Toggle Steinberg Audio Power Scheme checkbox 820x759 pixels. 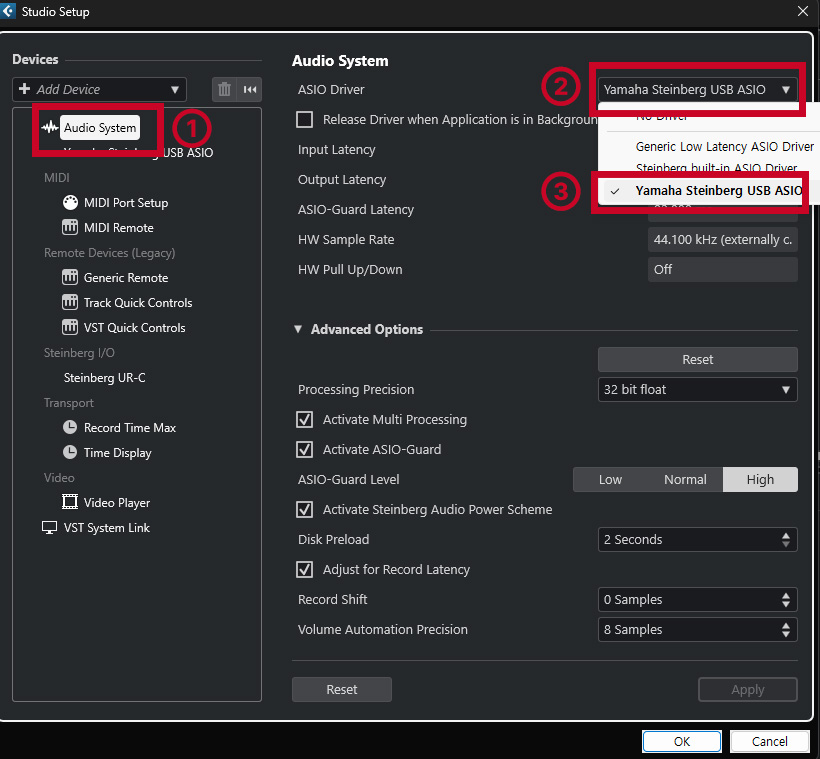pyautogui.click(x=305, y=509)
